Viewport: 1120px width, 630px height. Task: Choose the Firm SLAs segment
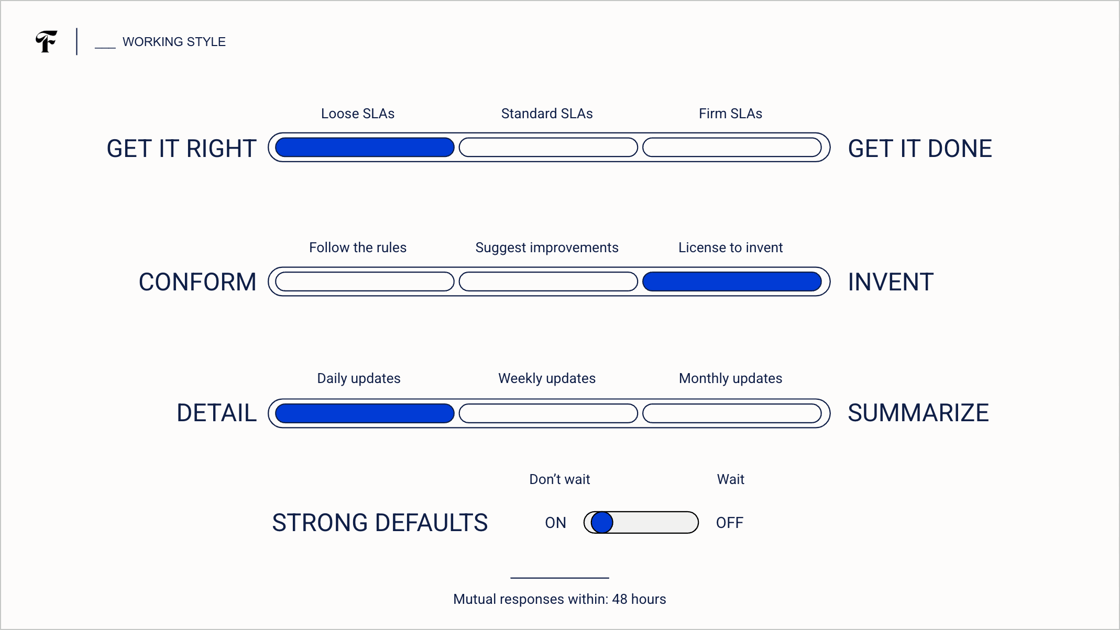tap(732, 147)
